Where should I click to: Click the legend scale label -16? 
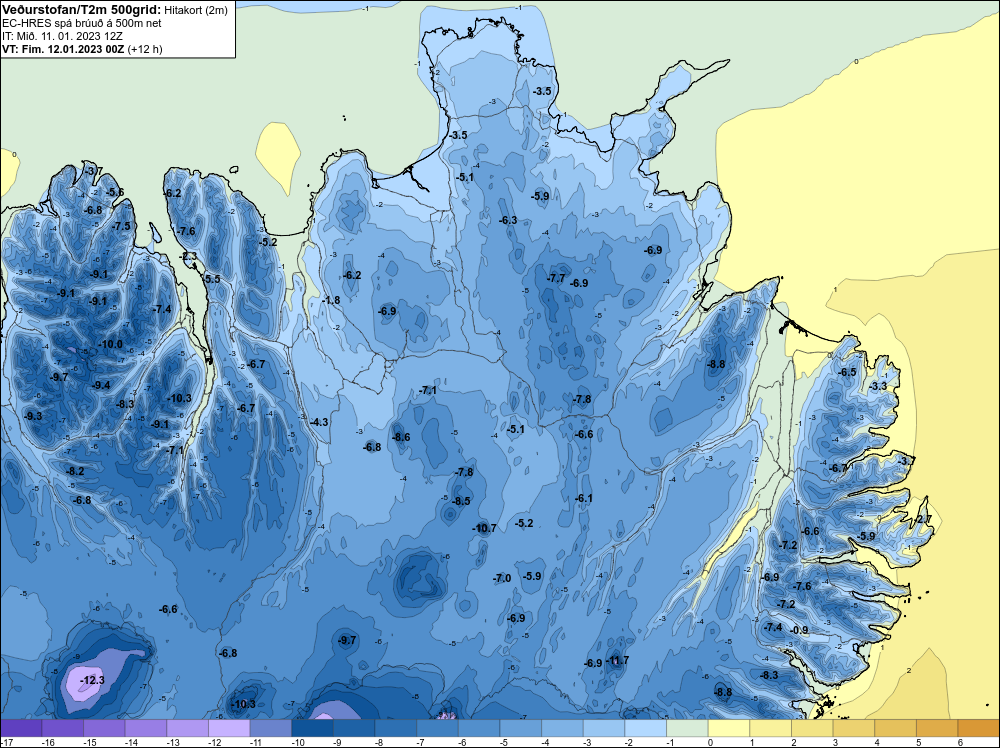click(48, 742)
